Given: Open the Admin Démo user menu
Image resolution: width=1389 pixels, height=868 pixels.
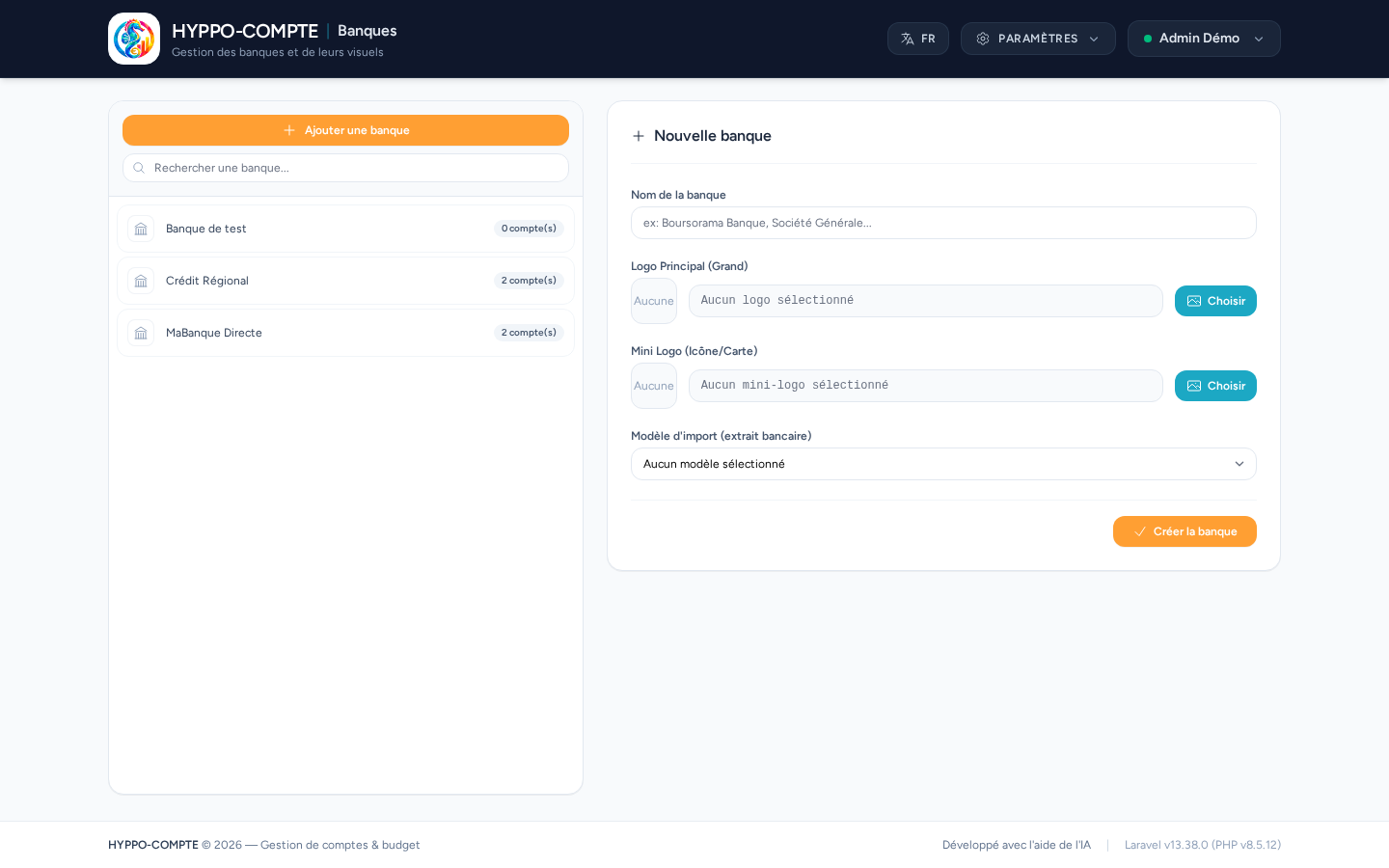Looking at the screenshot, I should point(1204,39).
